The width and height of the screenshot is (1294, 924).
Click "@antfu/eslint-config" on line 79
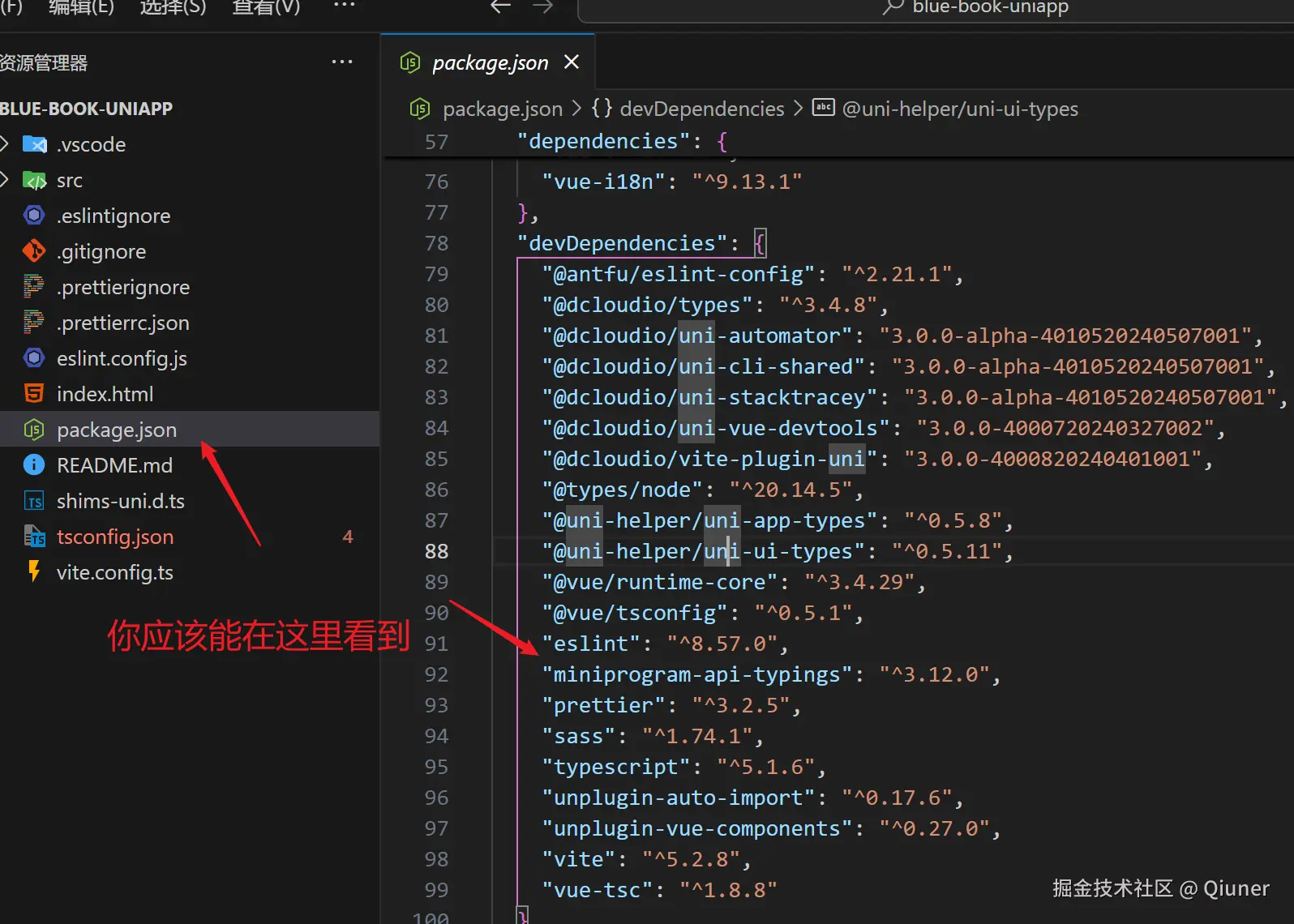pyautogui.click(x=679, y=274)
